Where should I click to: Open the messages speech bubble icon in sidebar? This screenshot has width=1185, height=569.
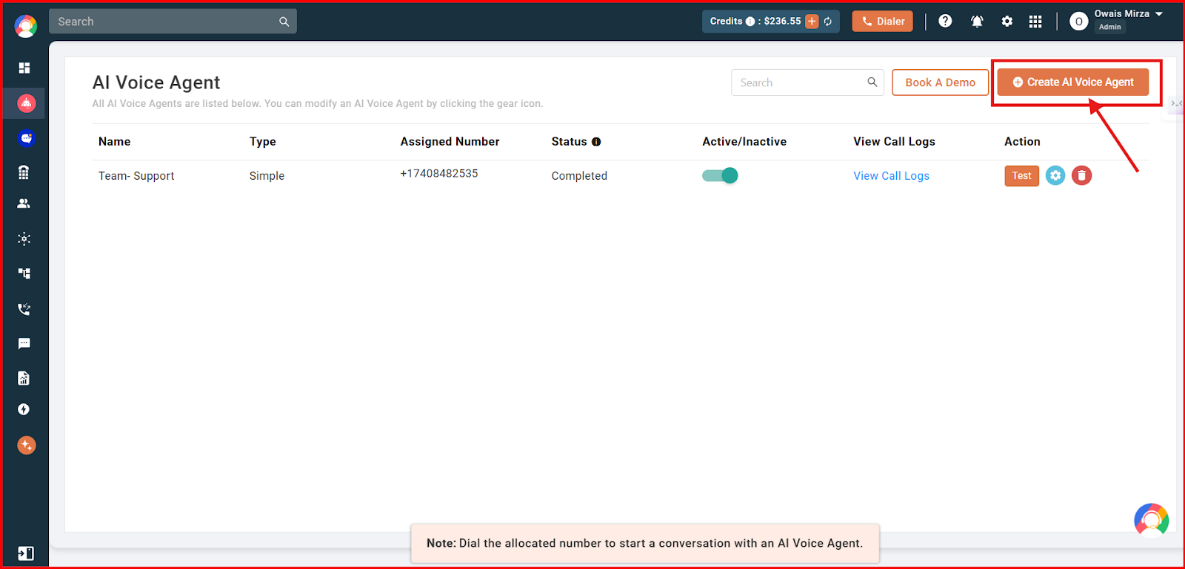tap(24, 343)
